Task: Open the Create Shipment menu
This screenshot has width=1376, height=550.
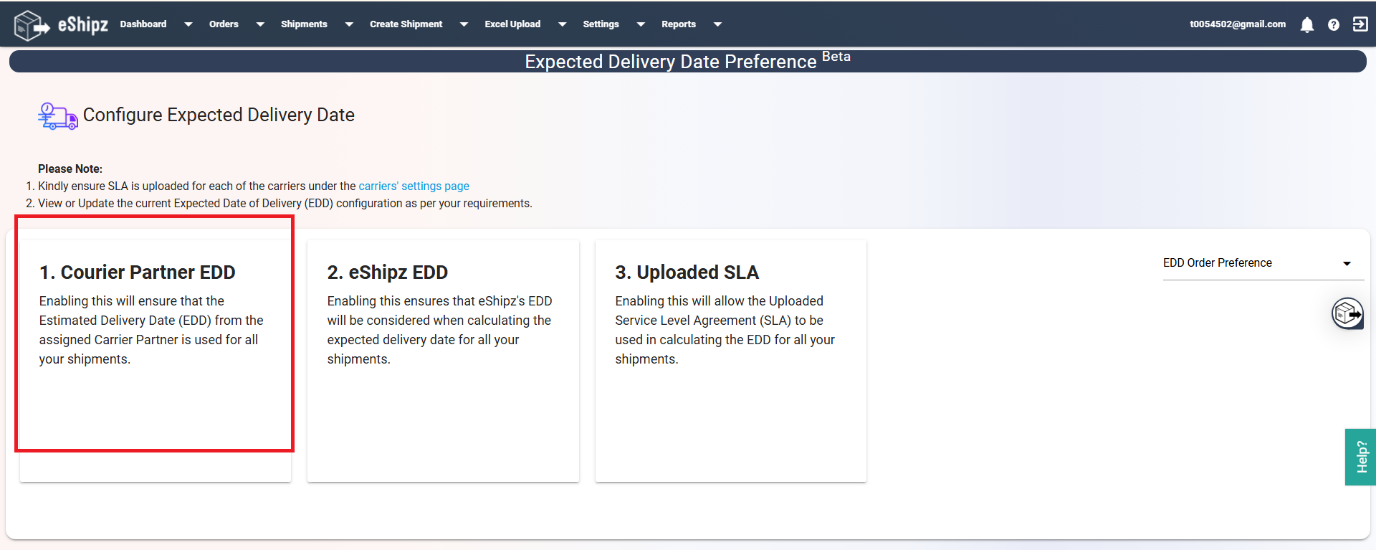Action: pos(406,24)
